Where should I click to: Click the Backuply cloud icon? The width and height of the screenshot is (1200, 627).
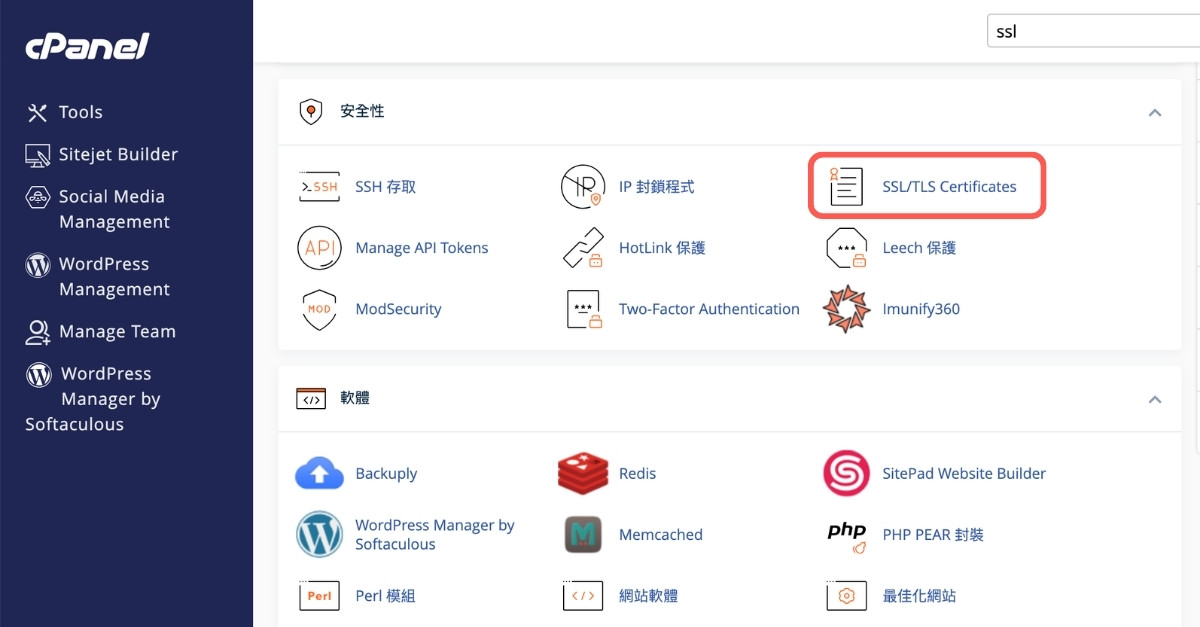click(x=319, y=473)
